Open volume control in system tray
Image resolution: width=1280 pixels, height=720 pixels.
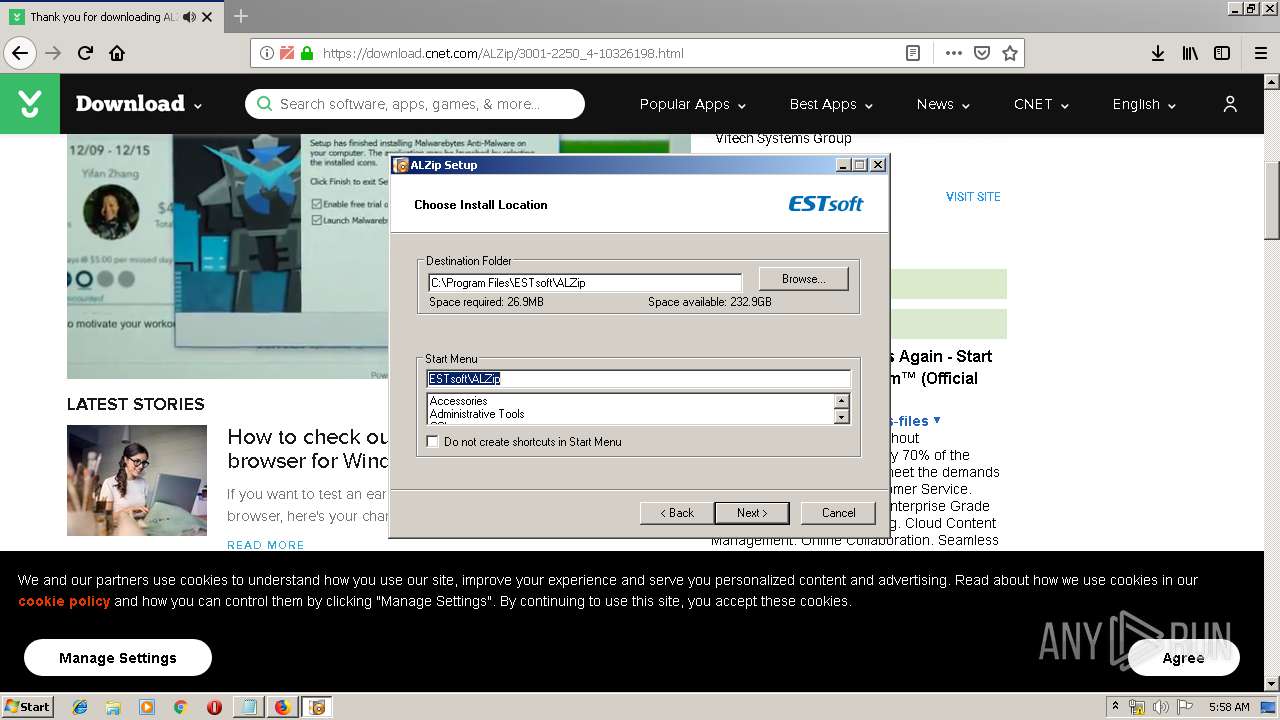[1161, 707]
